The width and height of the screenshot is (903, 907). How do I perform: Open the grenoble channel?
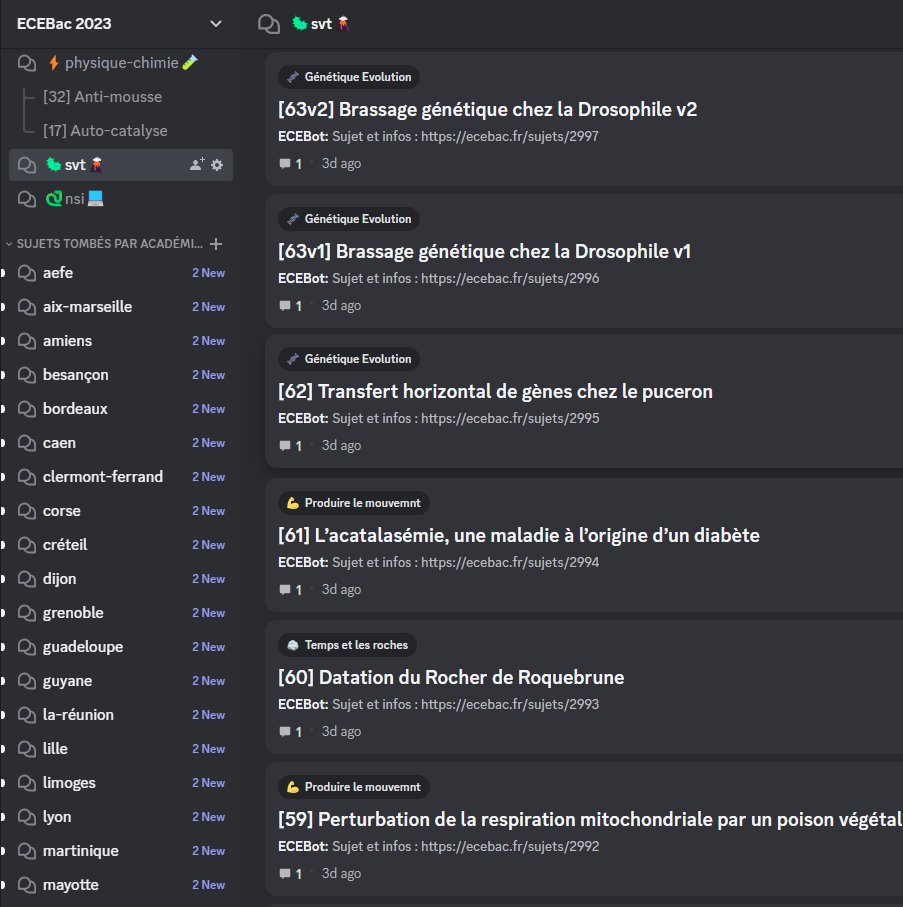[x=121, y=613]
